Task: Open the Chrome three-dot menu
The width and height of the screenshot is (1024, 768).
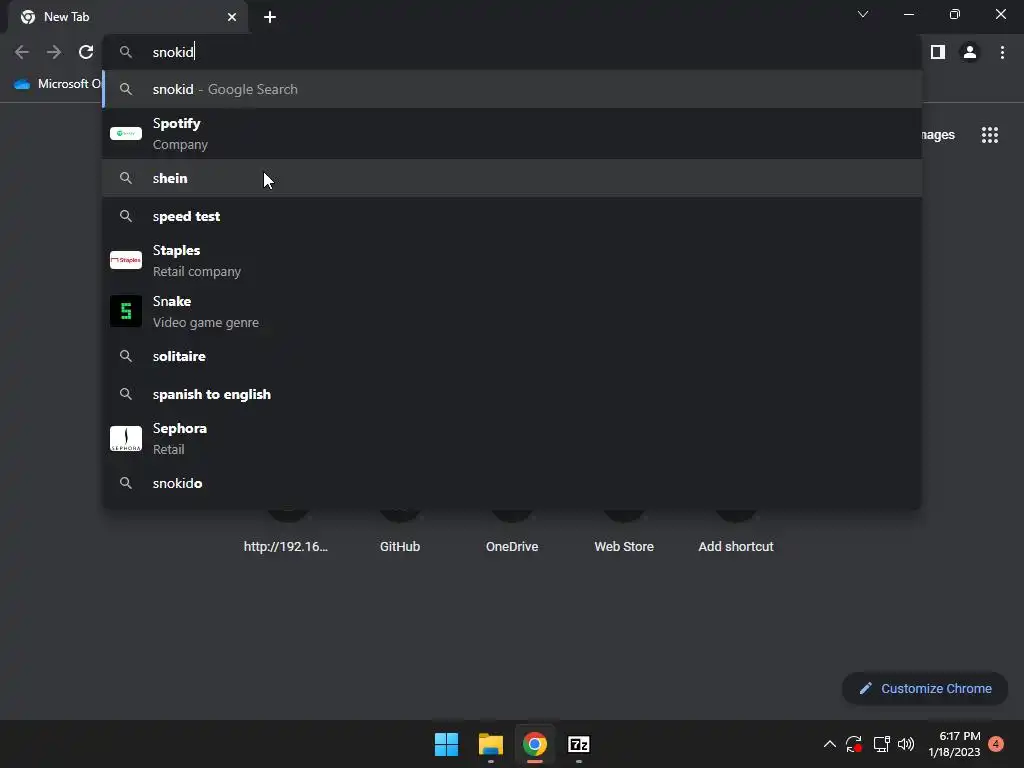Action: (1002, 52)
